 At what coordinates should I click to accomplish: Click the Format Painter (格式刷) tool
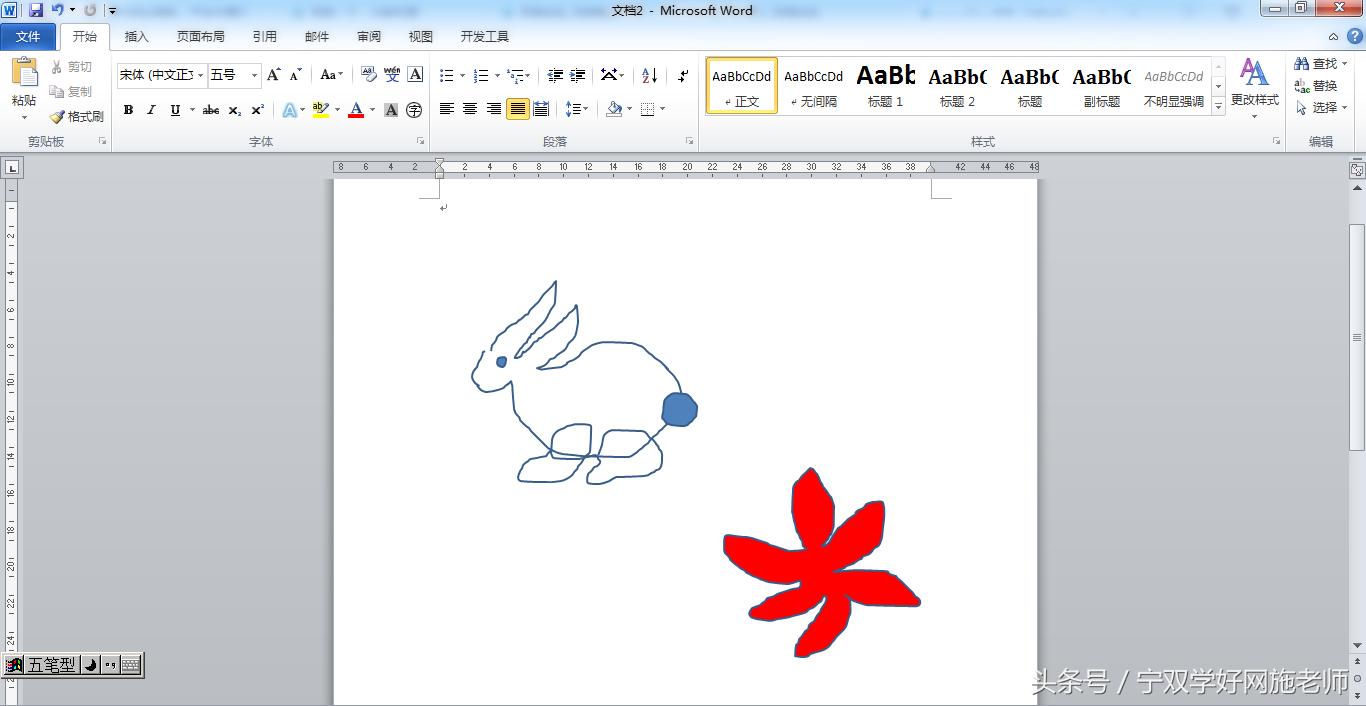pyautogui.click(x=77, y=117)
